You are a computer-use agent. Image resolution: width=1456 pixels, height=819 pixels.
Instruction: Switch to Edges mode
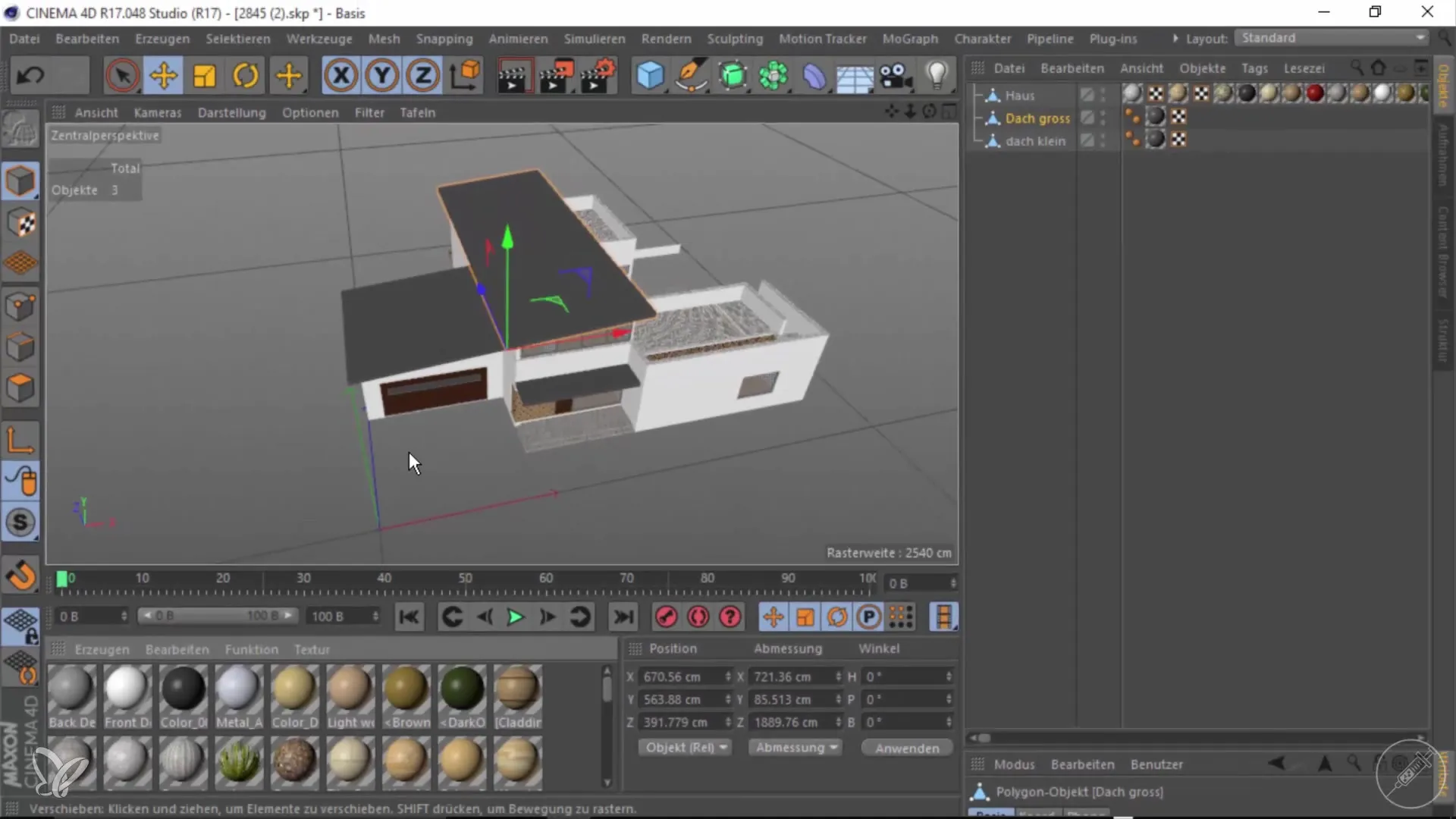(20, 347)
